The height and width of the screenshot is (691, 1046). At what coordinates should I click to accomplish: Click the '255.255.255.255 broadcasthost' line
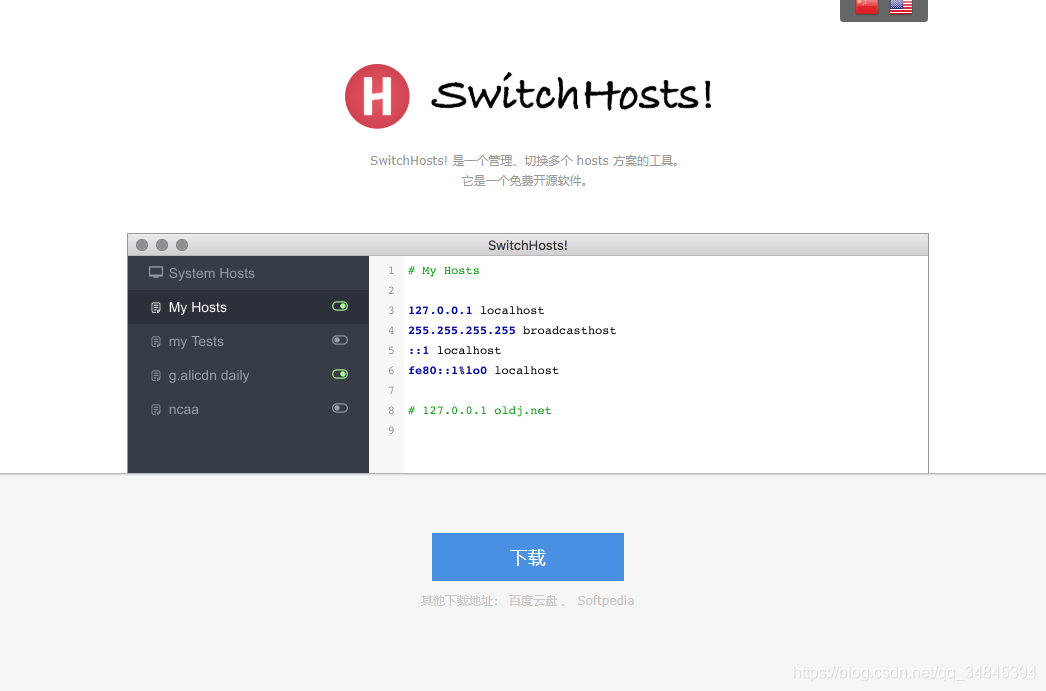click(x=512, y=330)
